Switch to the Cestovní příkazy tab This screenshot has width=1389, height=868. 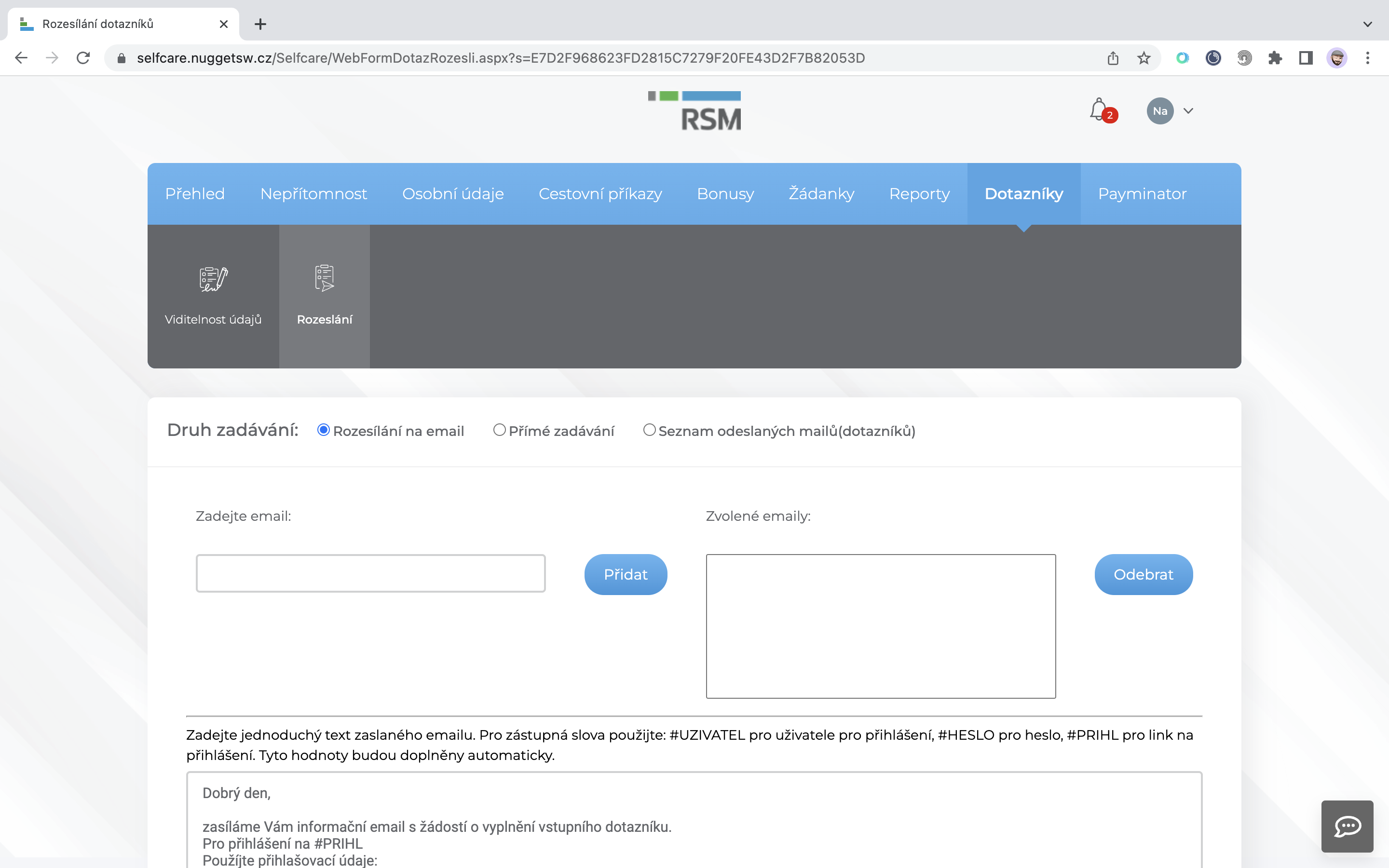(x=600, y=194)
